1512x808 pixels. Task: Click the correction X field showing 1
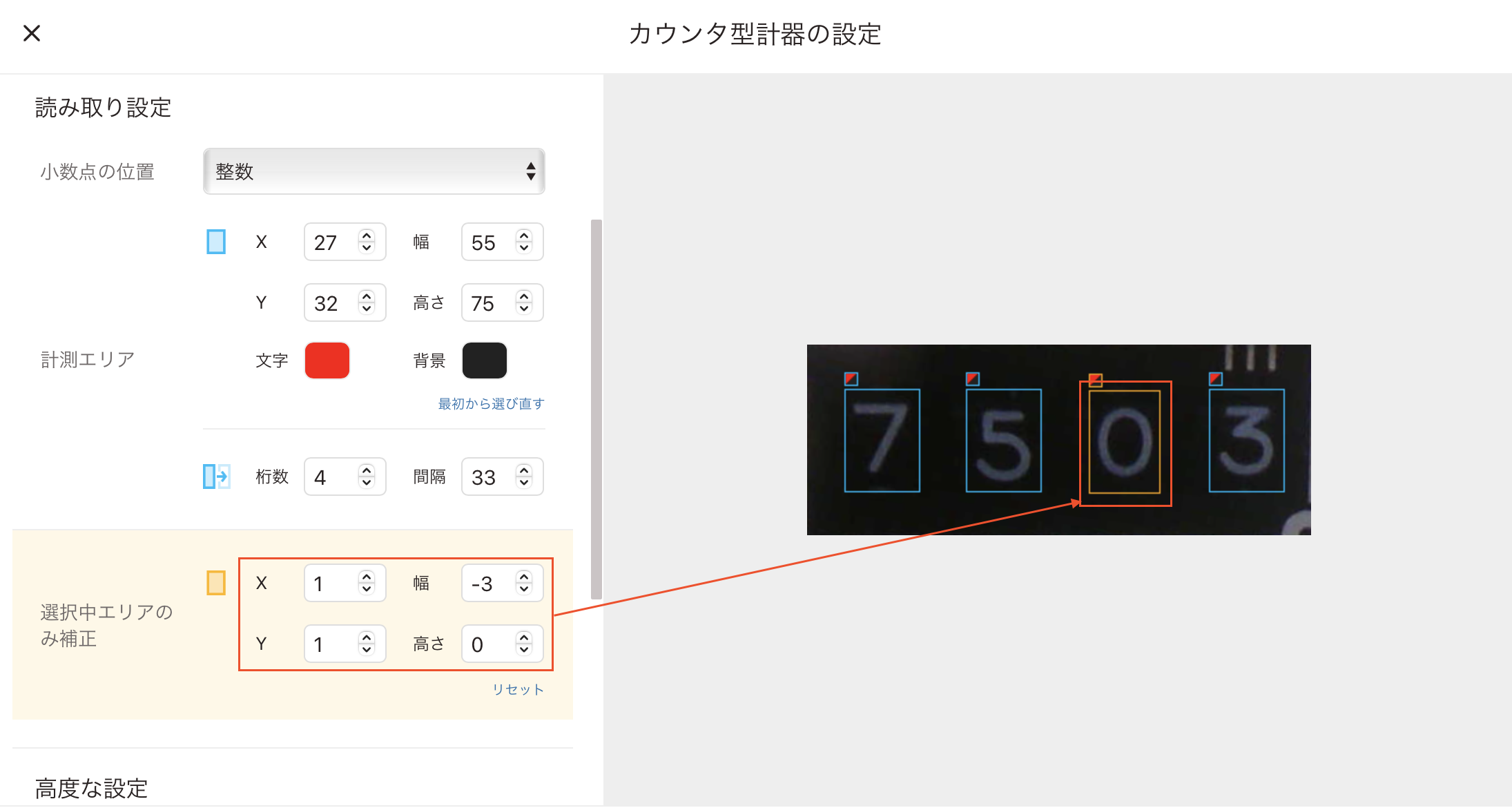coord(345,584)
